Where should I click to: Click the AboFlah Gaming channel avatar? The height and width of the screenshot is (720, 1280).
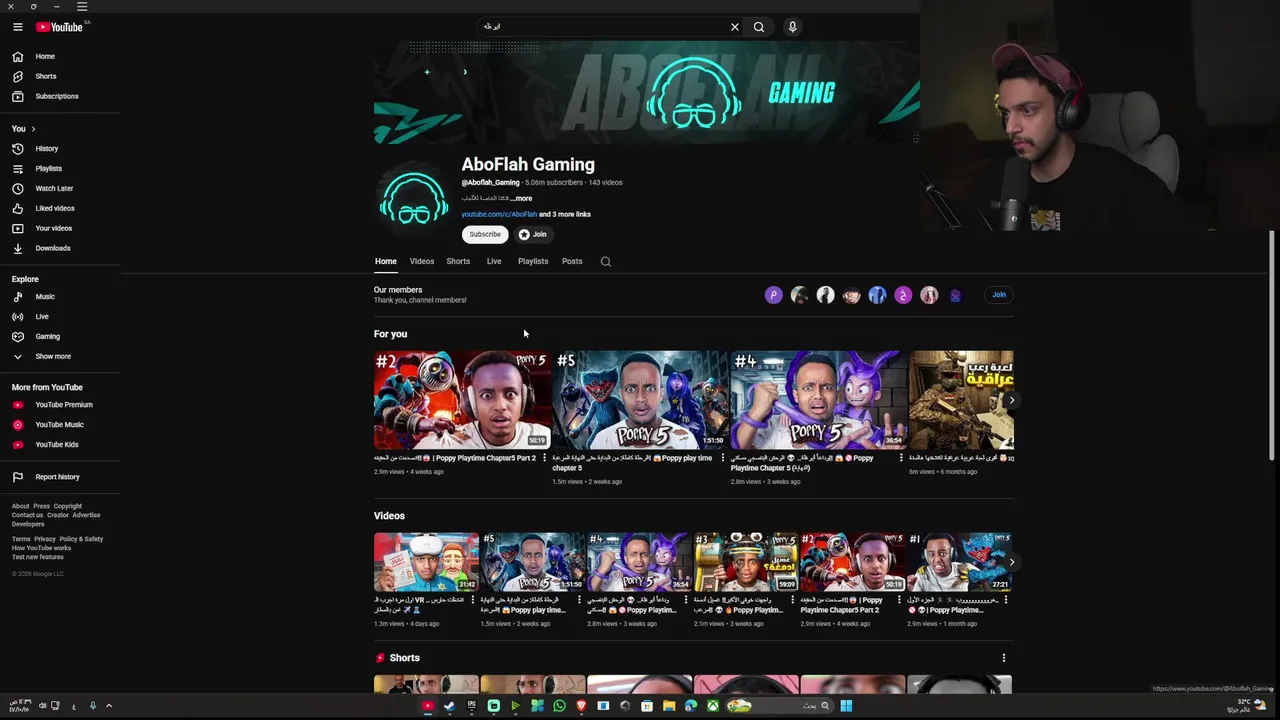[413, 198]
